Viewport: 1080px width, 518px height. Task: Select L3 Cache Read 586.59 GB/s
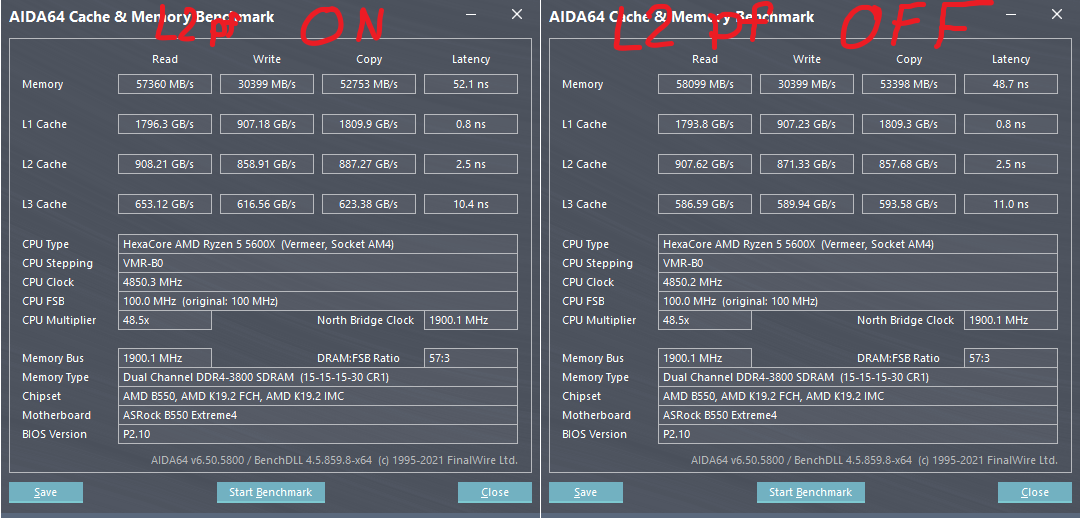[705, 204]
